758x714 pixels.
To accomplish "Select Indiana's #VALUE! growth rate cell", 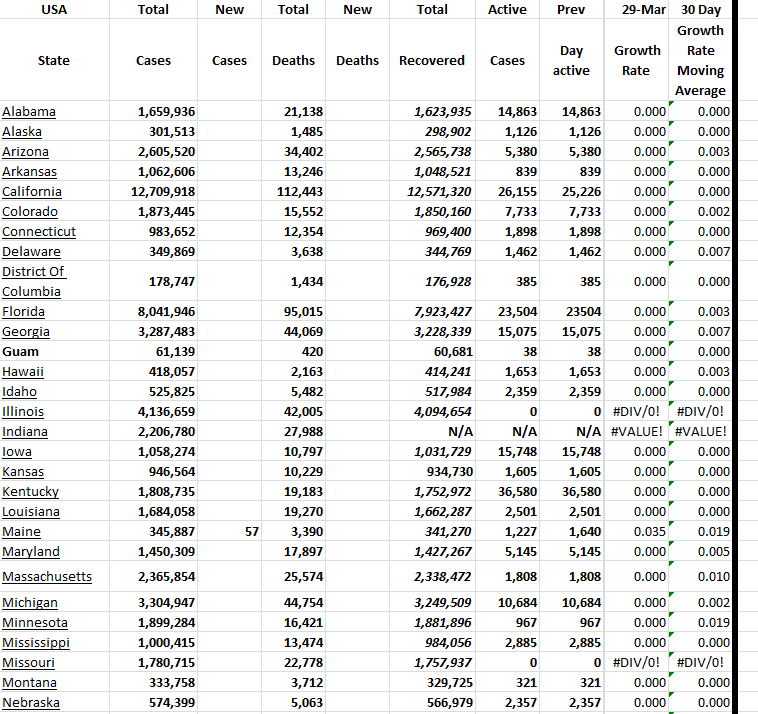I will (636, 432).
